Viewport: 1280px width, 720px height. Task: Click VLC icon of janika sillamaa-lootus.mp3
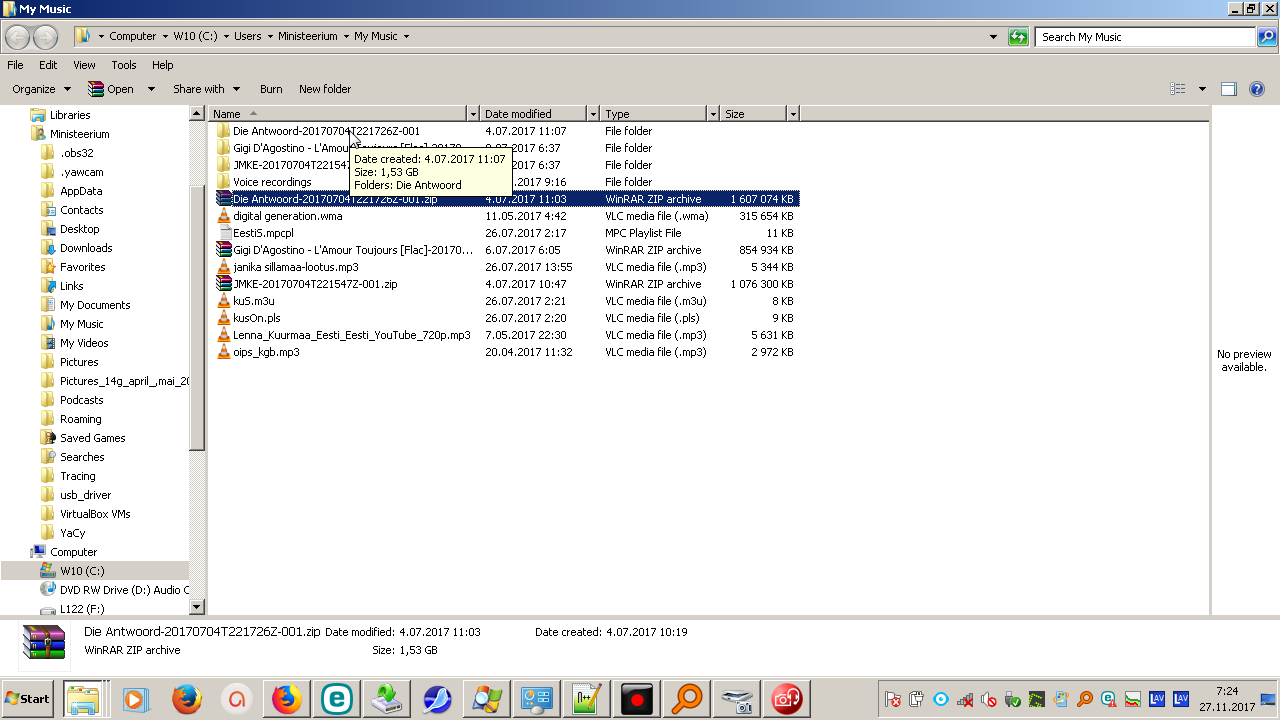[224, 267]
